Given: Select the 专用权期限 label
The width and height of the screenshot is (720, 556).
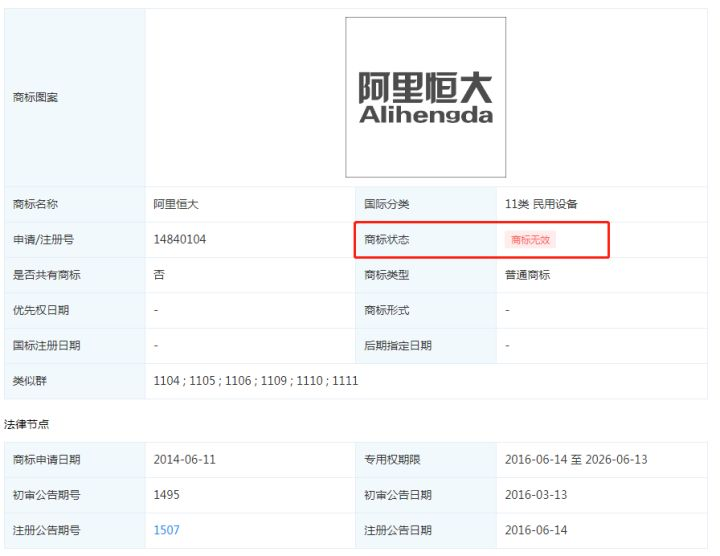Looking at the screenshot, I should (x=392, y=460).
